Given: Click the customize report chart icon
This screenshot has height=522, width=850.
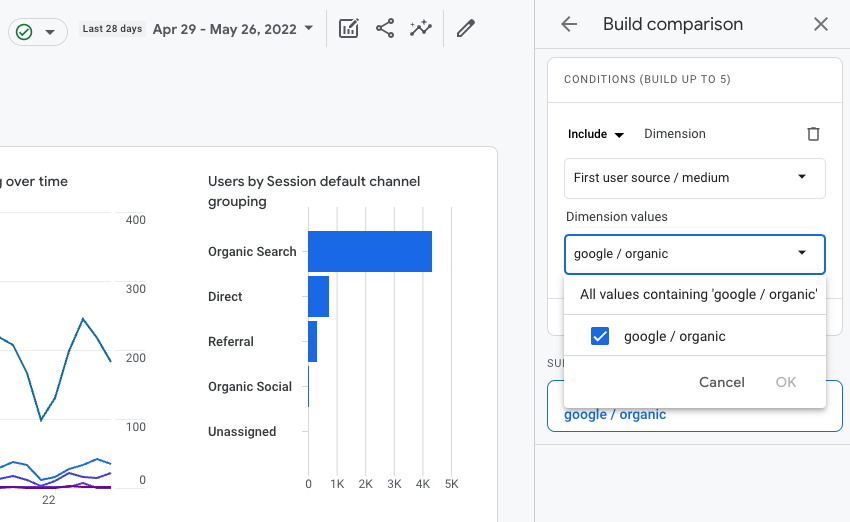Looking at the screenshot, I should [x=349, y=29].
